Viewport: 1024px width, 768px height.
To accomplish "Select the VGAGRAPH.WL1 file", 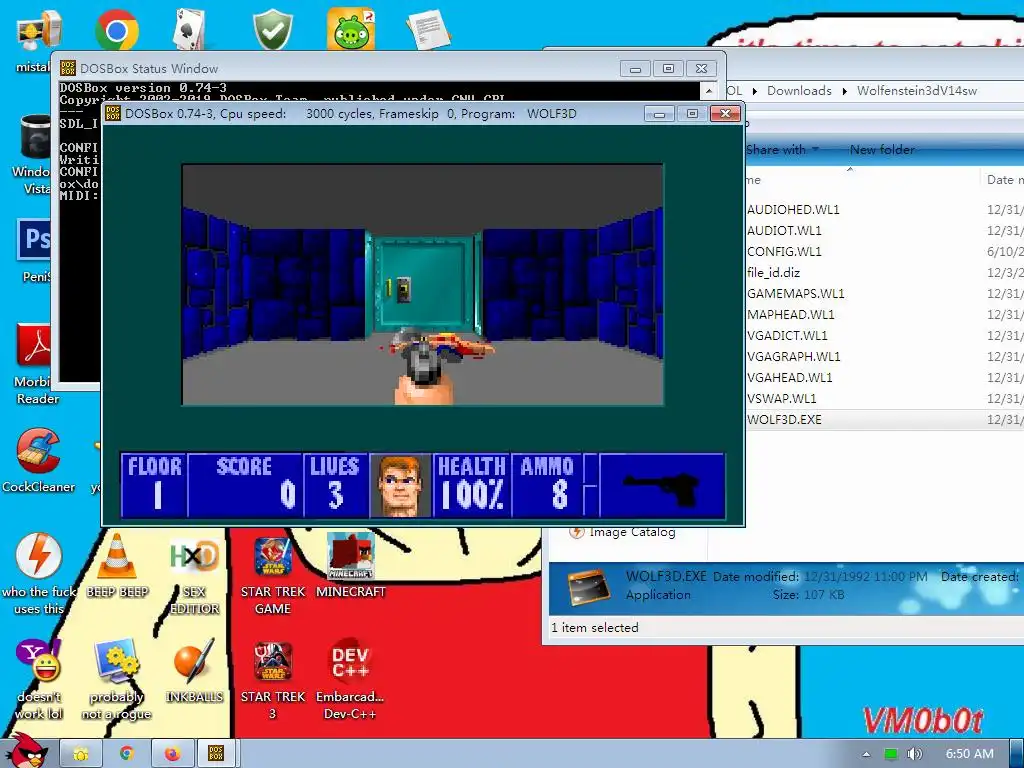I will tap(793, 356).
